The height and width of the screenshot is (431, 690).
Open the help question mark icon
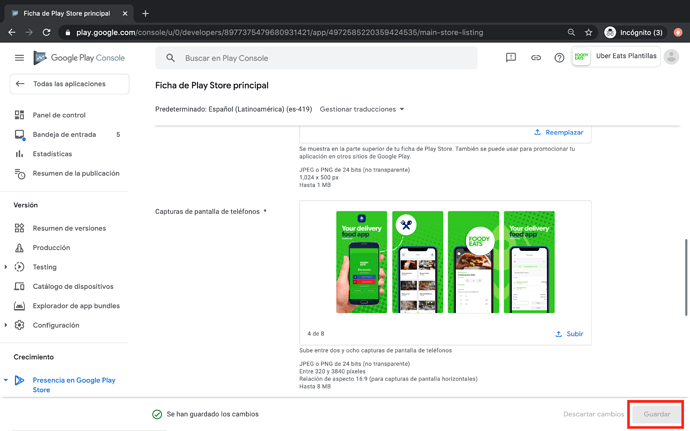click(559, 58)
